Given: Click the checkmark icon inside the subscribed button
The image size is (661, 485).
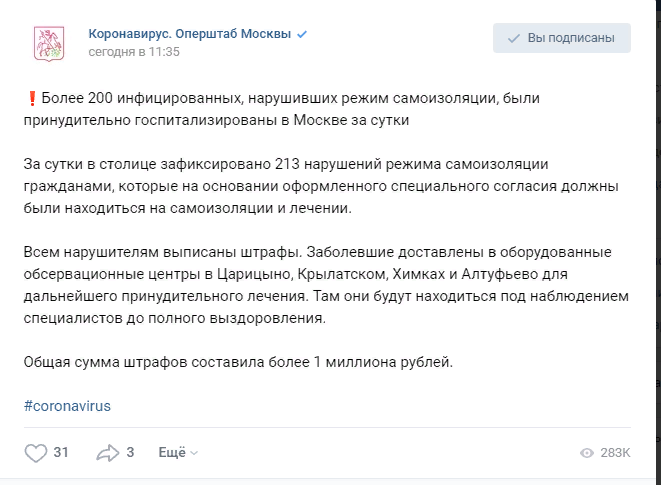Looking at the screenshot, I should click(x=513, y=38).
